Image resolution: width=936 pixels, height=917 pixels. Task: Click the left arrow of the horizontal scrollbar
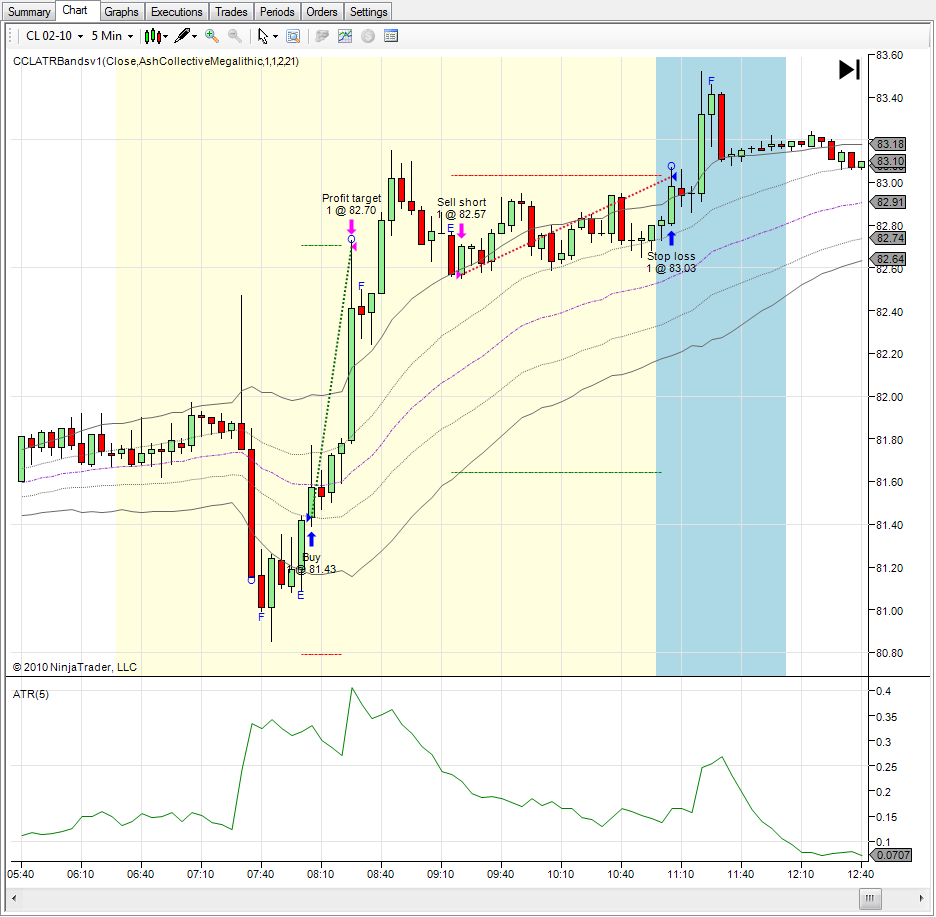[x=14, y=898]
